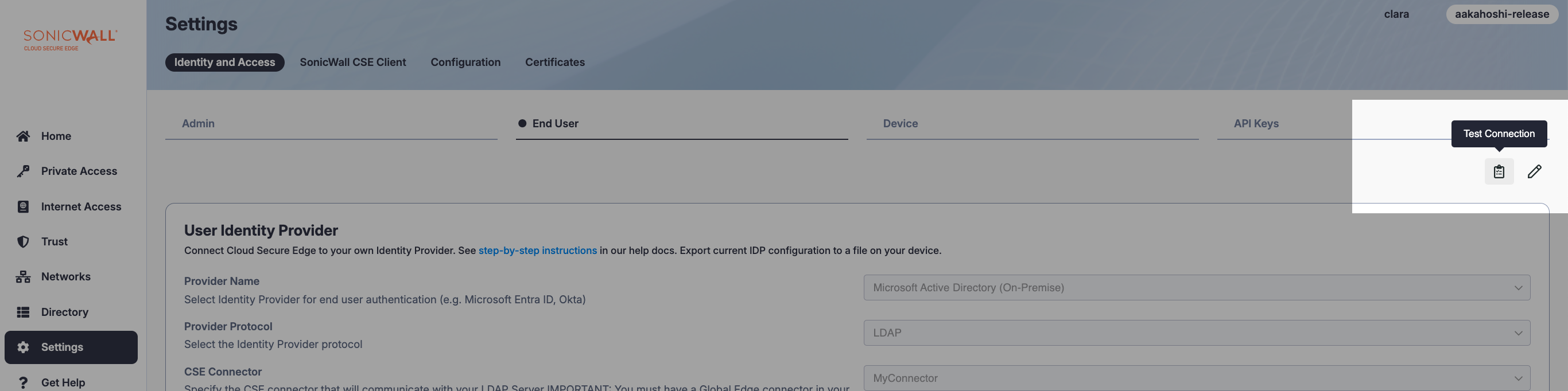Viewport: 1568px width, 391px height.
Task: Click the Trust shield icon
Action: [x=23, y=241]
